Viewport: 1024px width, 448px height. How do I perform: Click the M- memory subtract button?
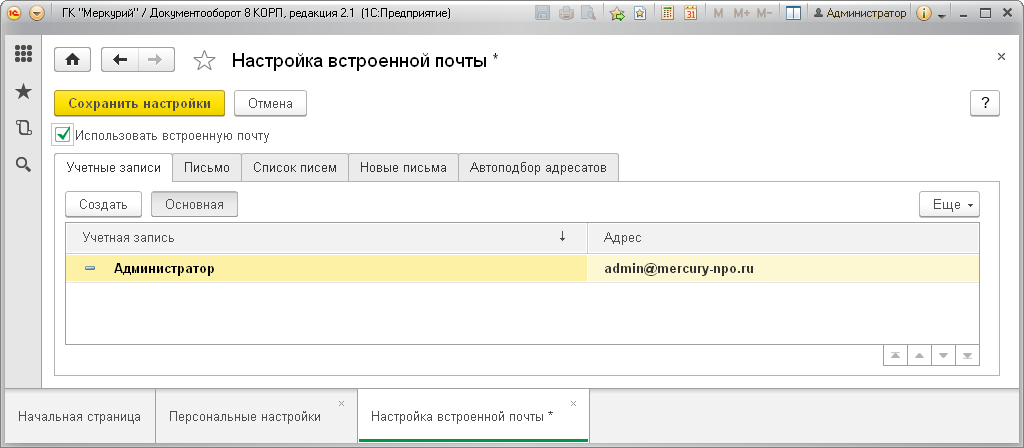(x=765, y=13)
